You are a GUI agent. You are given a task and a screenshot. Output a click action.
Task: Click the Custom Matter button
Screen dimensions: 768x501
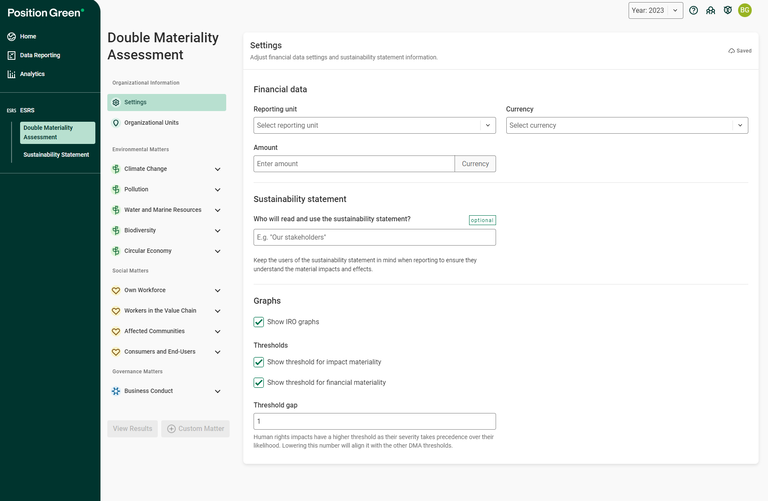point(196,428)
